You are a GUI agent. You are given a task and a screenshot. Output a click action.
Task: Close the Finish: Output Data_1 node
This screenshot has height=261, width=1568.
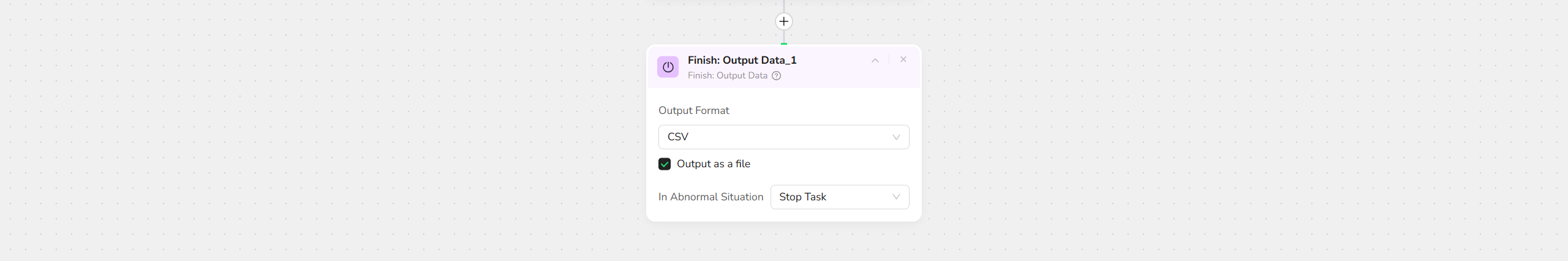click(903, 59)
